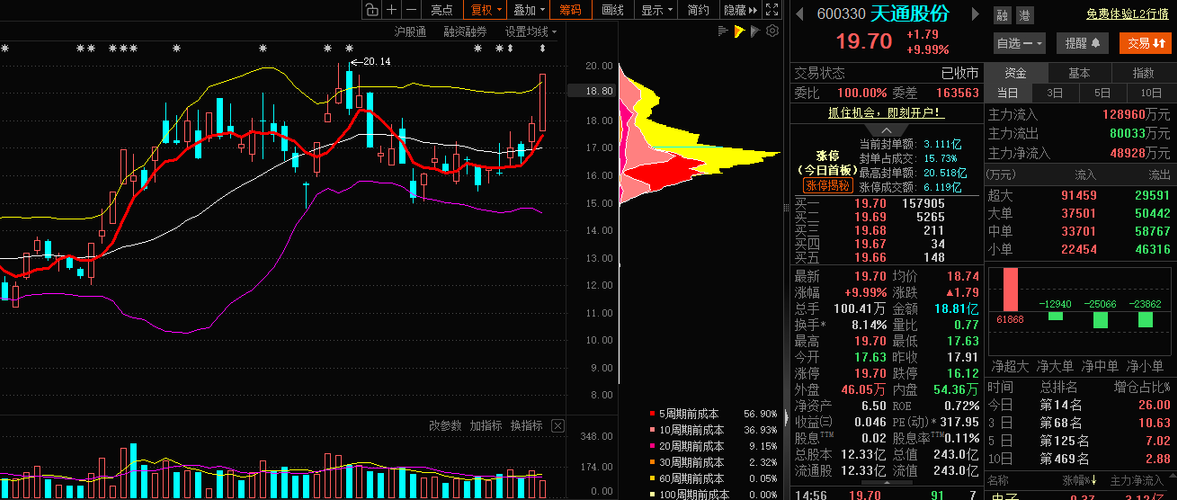Viewport: 1177px width, 500px height.
Task: Open the 自选一 watchlist dropdown
Action: [1019, 44]
